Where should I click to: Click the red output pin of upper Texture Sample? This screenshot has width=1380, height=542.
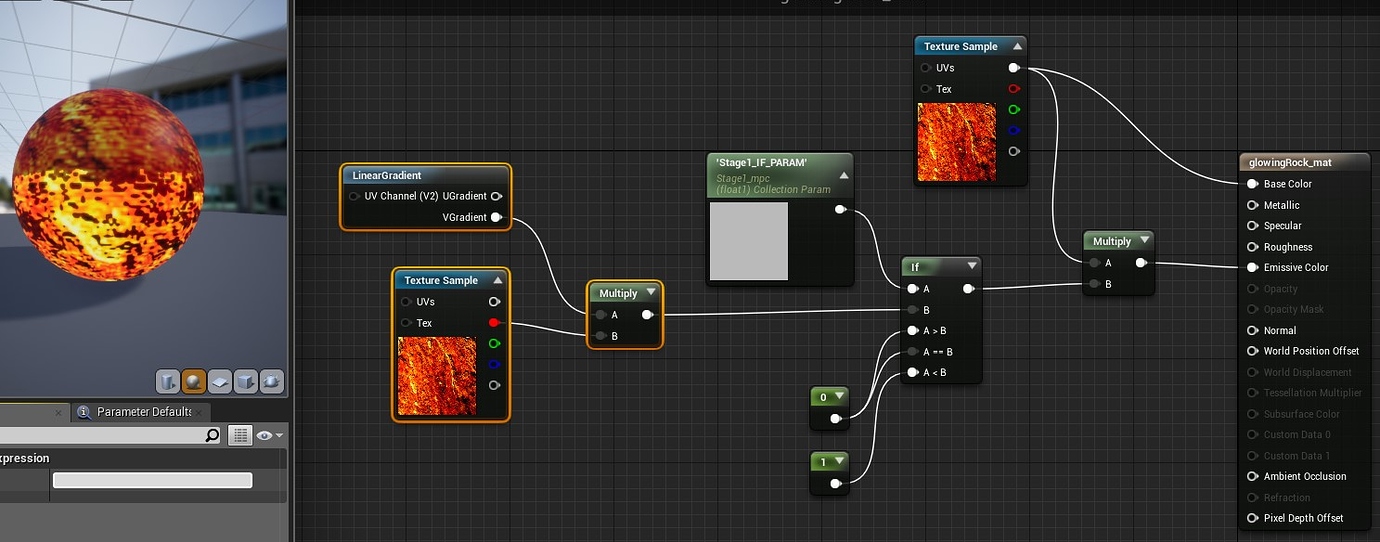click(x=1014, y=89)
